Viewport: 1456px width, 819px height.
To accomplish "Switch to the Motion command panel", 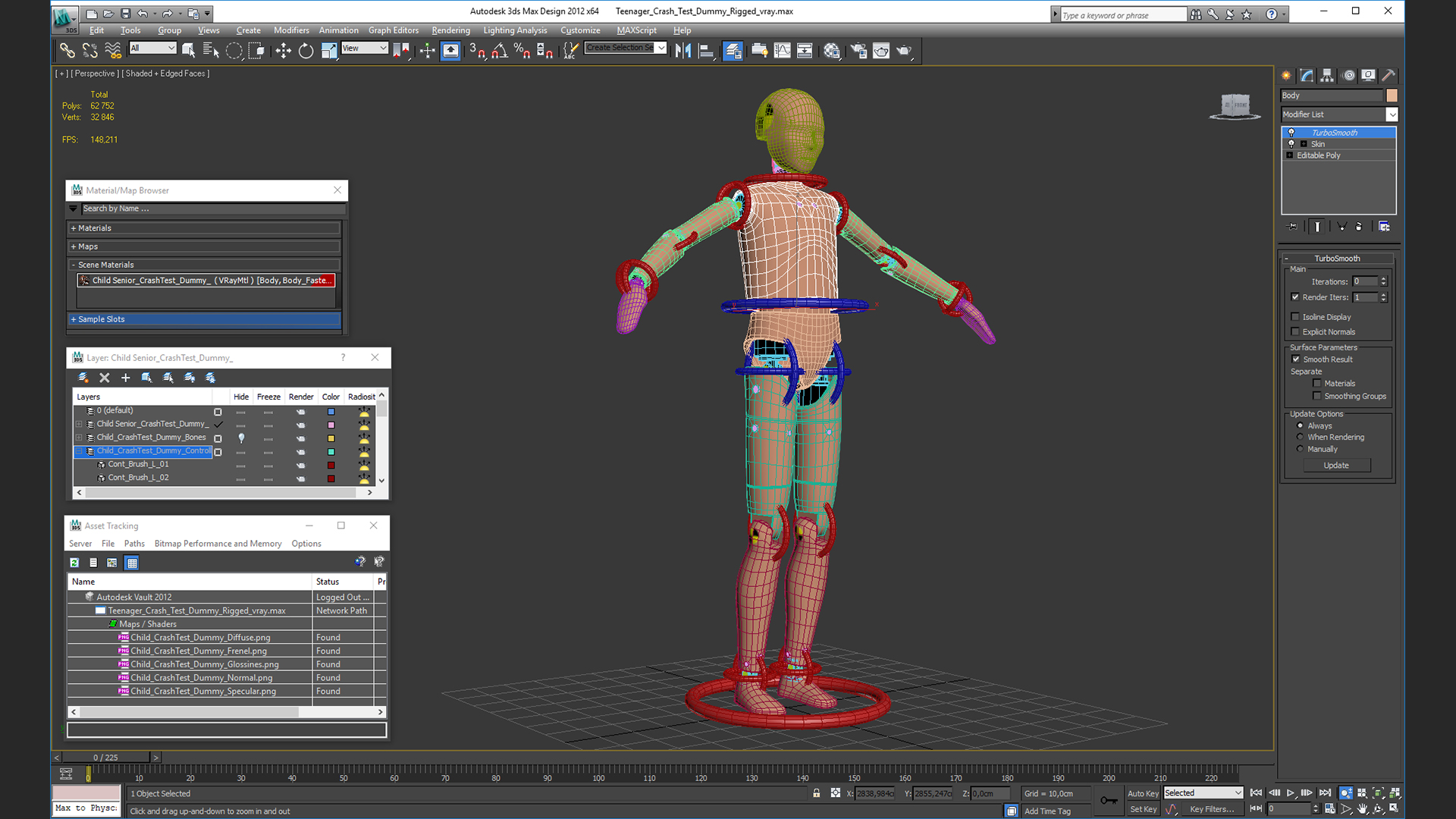I will coord(1348,75).
